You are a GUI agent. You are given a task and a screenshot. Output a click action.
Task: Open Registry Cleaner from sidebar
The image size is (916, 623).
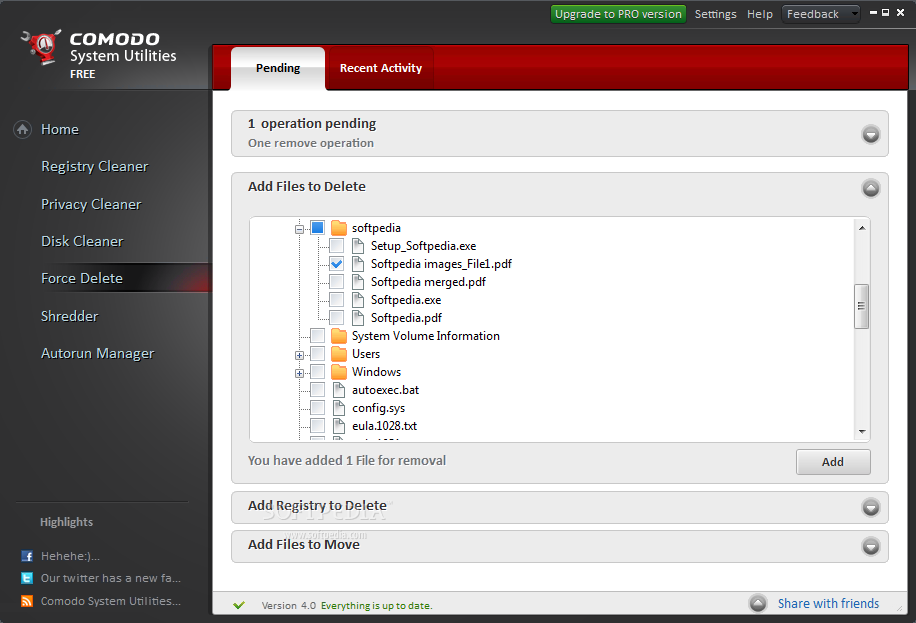(95, 167)
